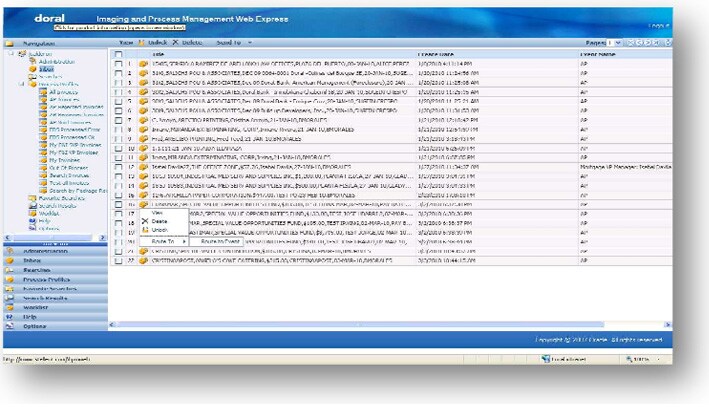
Task: Check the checkbox for row 18
Action: pos(118,223)
